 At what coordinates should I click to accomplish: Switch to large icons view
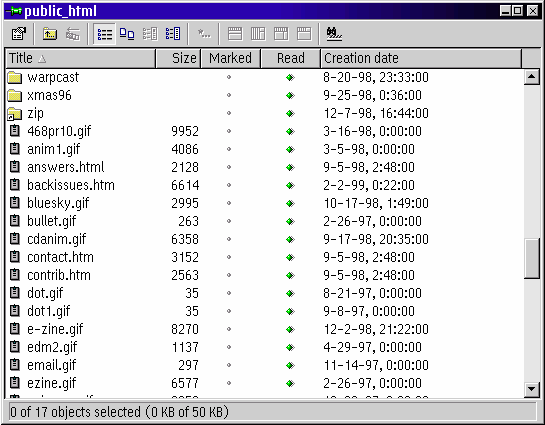pos(127,34)
